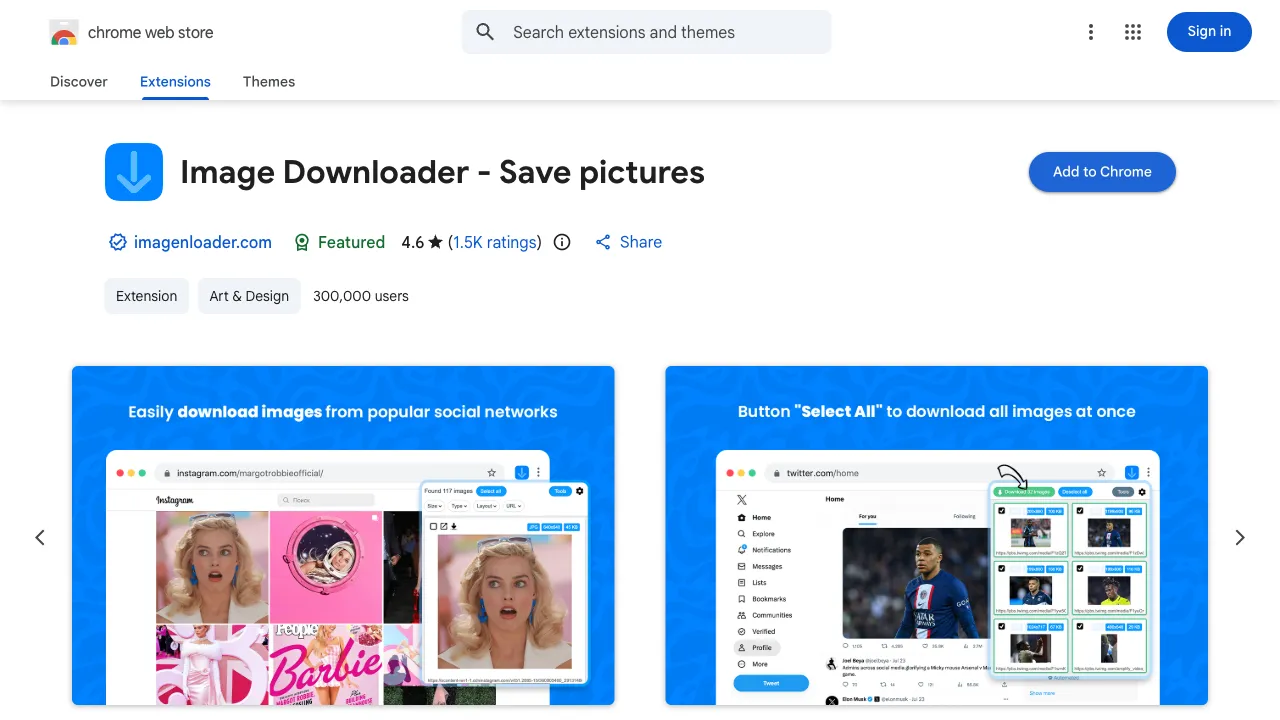Screen dimensions: 1280x720
Task: Open the Select All Twitter screenshot thumbnail
Action: coord(937,536)
